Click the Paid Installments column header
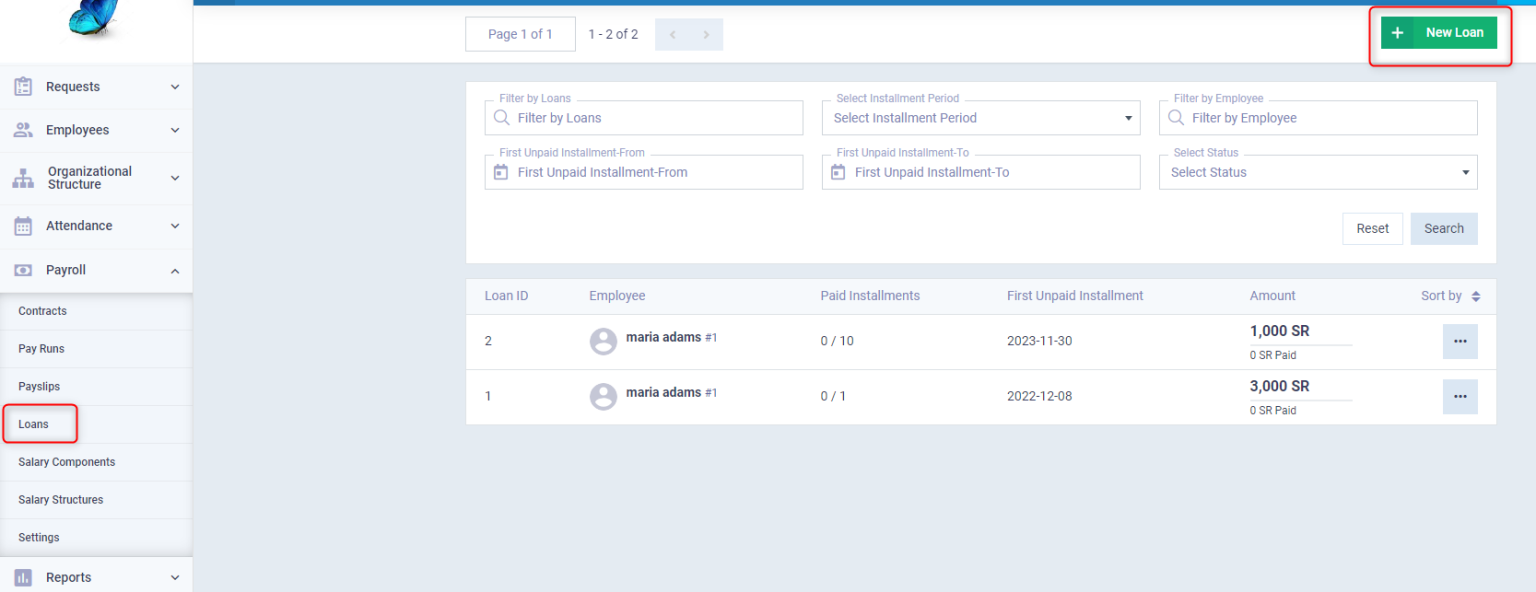Viewport: 1536px width, 592px height. click(x=870, y=296)
